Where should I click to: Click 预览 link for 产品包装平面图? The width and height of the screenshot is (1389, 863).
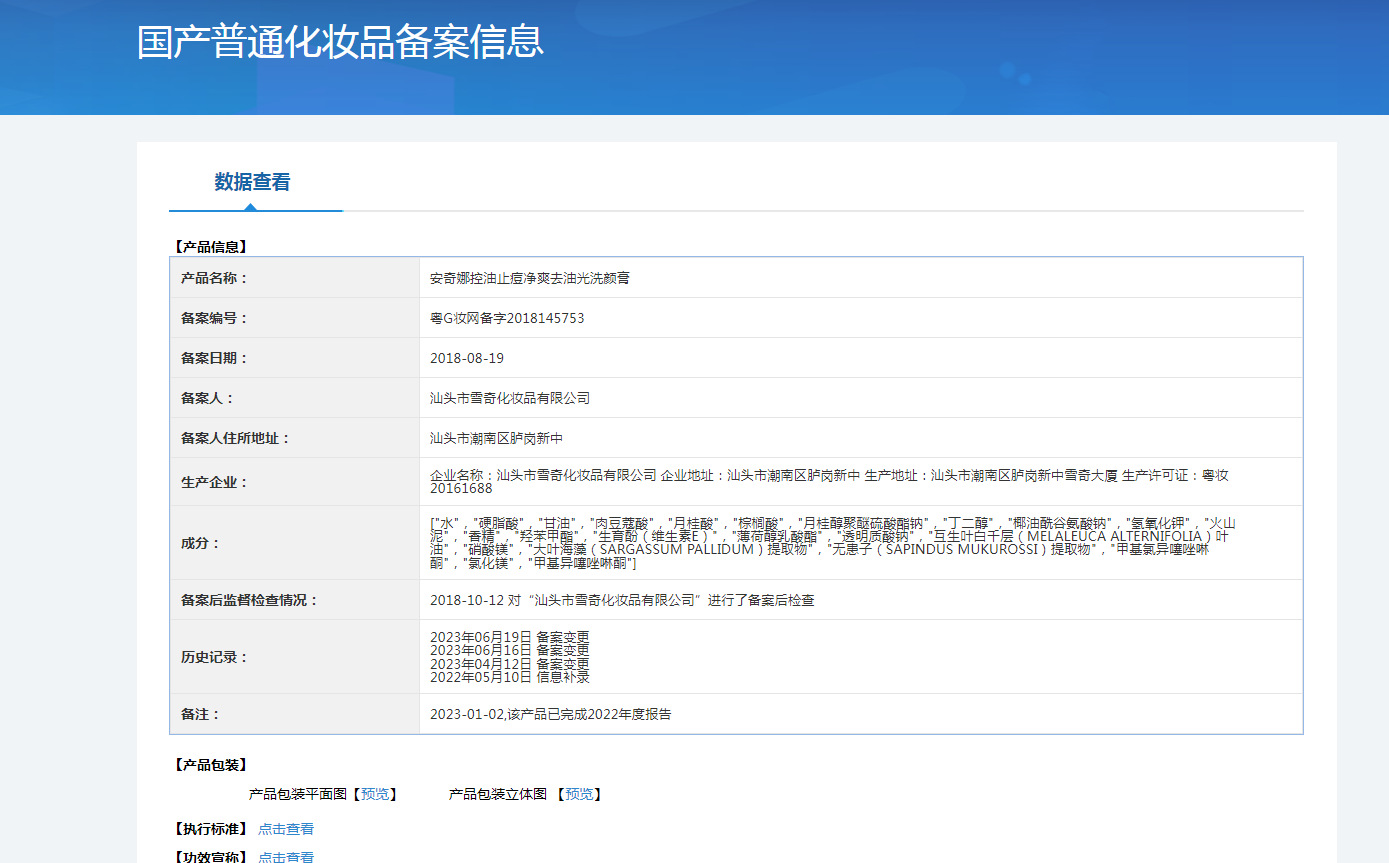[x=375, y=794]
